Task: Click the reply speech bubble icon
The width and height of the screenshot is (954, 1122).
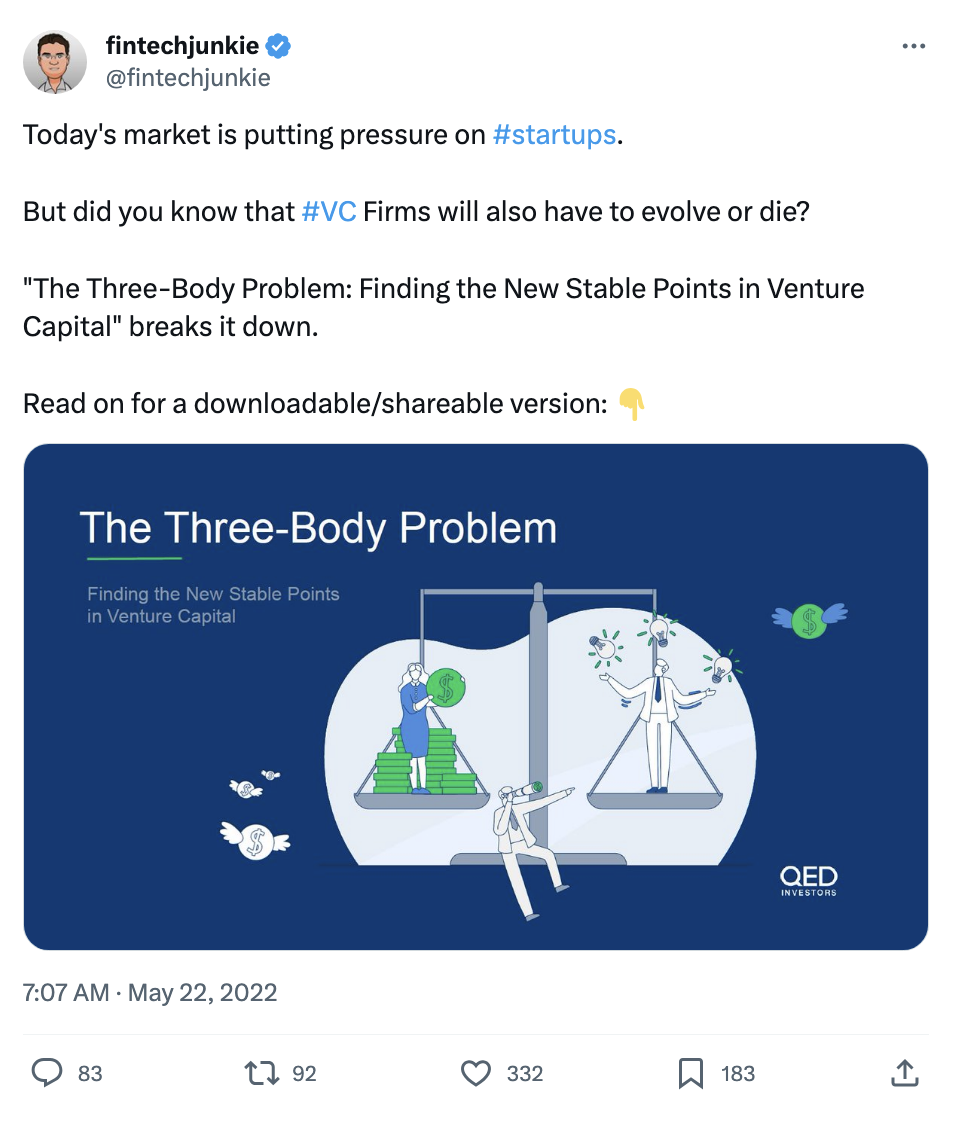Action: pyautogui.click(x=47, y=1073)
